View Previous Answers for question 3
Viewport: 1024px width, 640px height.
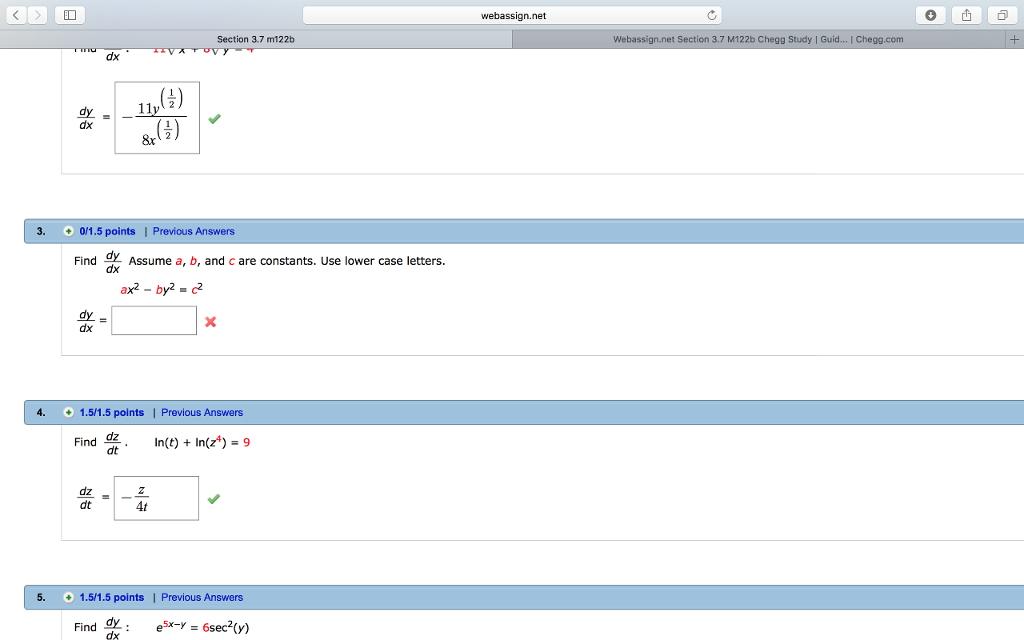193,231
